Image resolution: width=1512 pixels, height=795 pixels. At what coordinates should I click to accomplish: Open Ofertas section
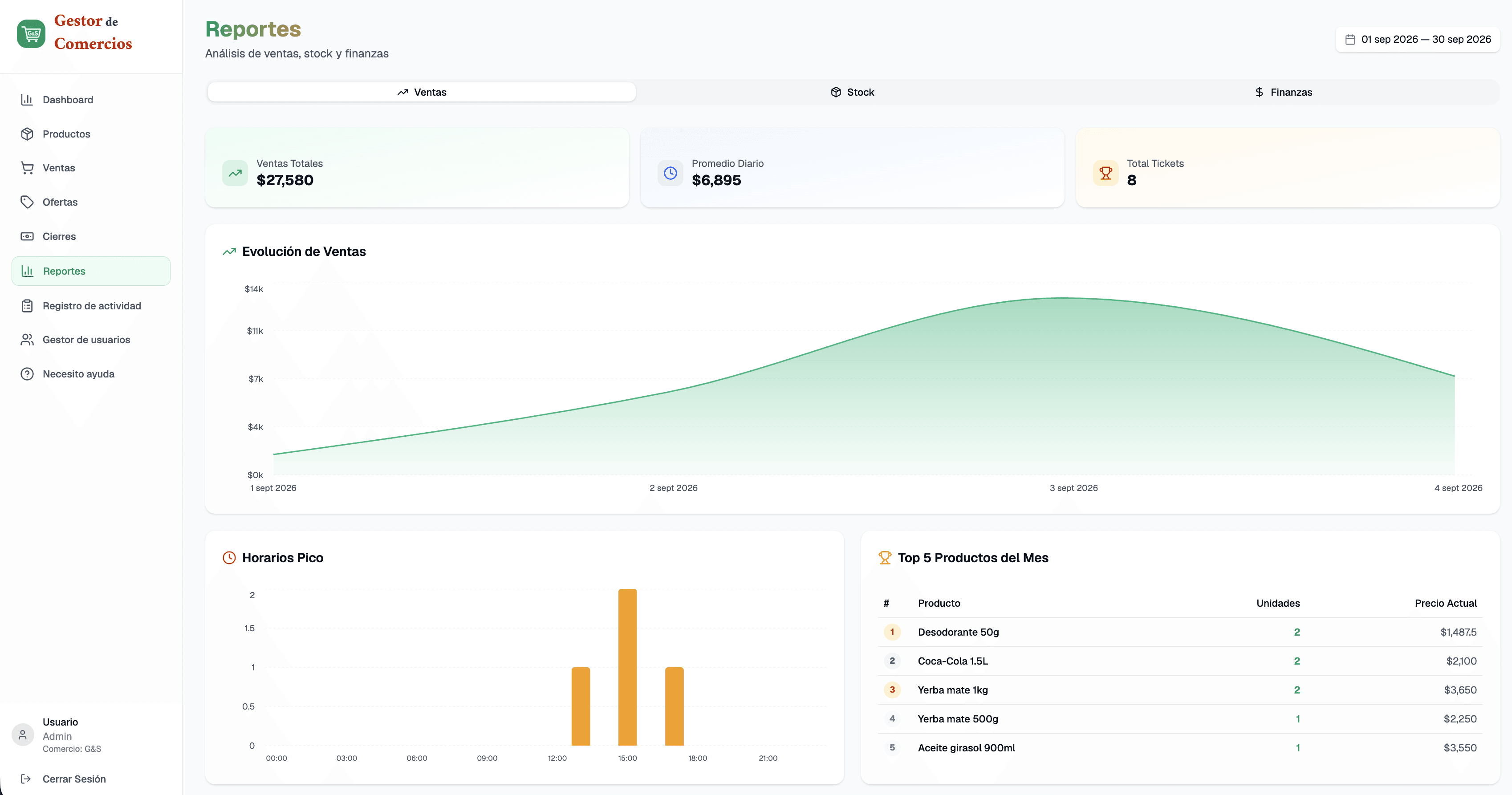tap(91, 202)
